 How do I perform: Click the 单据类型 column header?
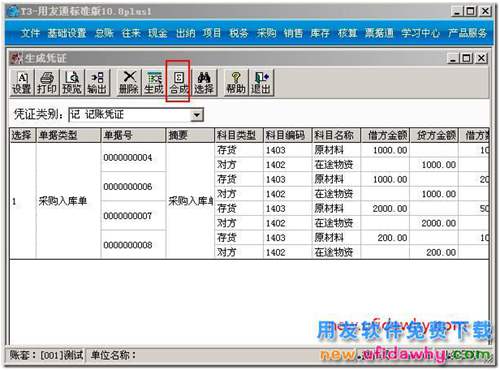coord(68,135)
